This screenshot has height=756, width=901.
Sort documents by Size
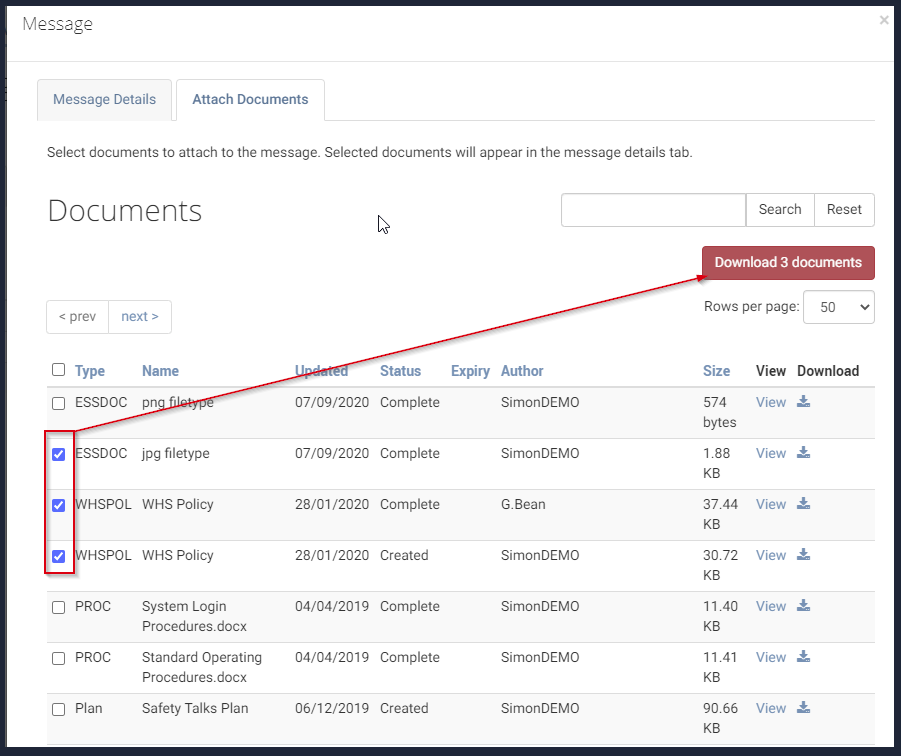[717, 371]
